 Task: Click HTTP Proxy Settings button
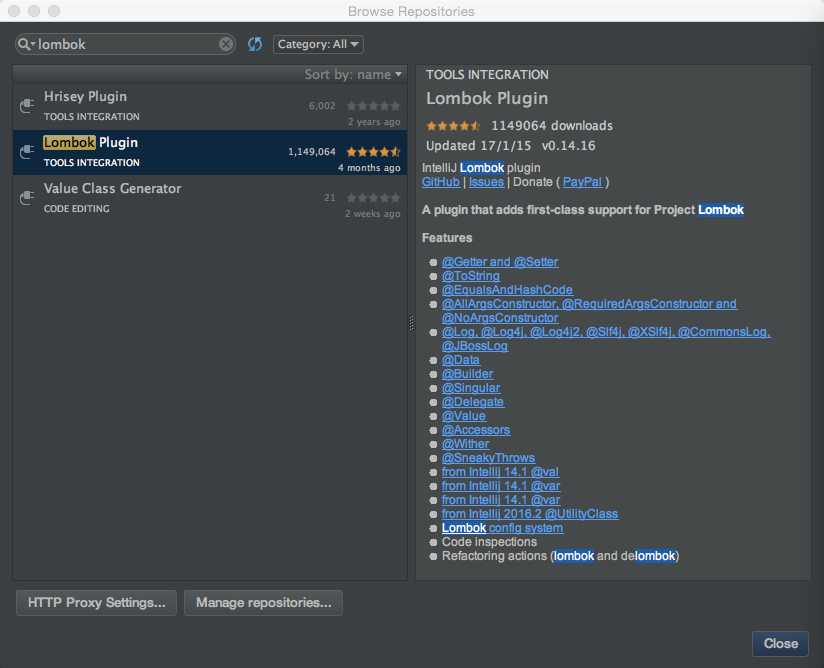pyautogui.click(x=97, y=603)
